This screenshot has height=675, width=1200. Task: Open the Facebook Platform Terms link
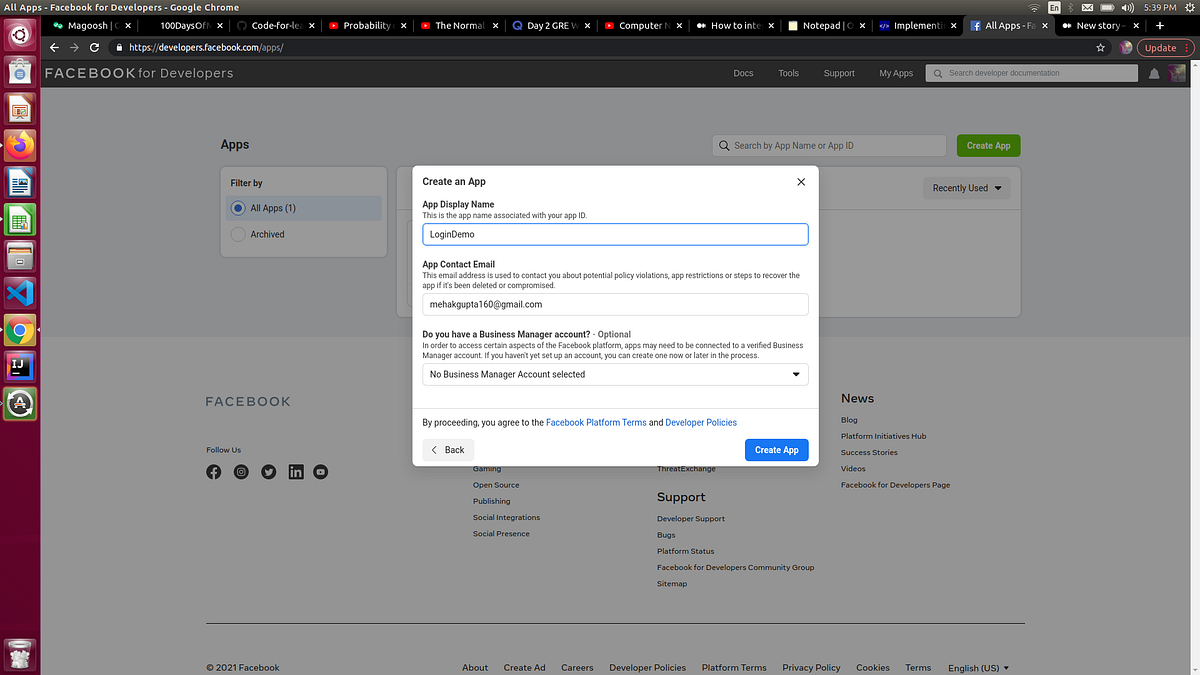point(596,422)
